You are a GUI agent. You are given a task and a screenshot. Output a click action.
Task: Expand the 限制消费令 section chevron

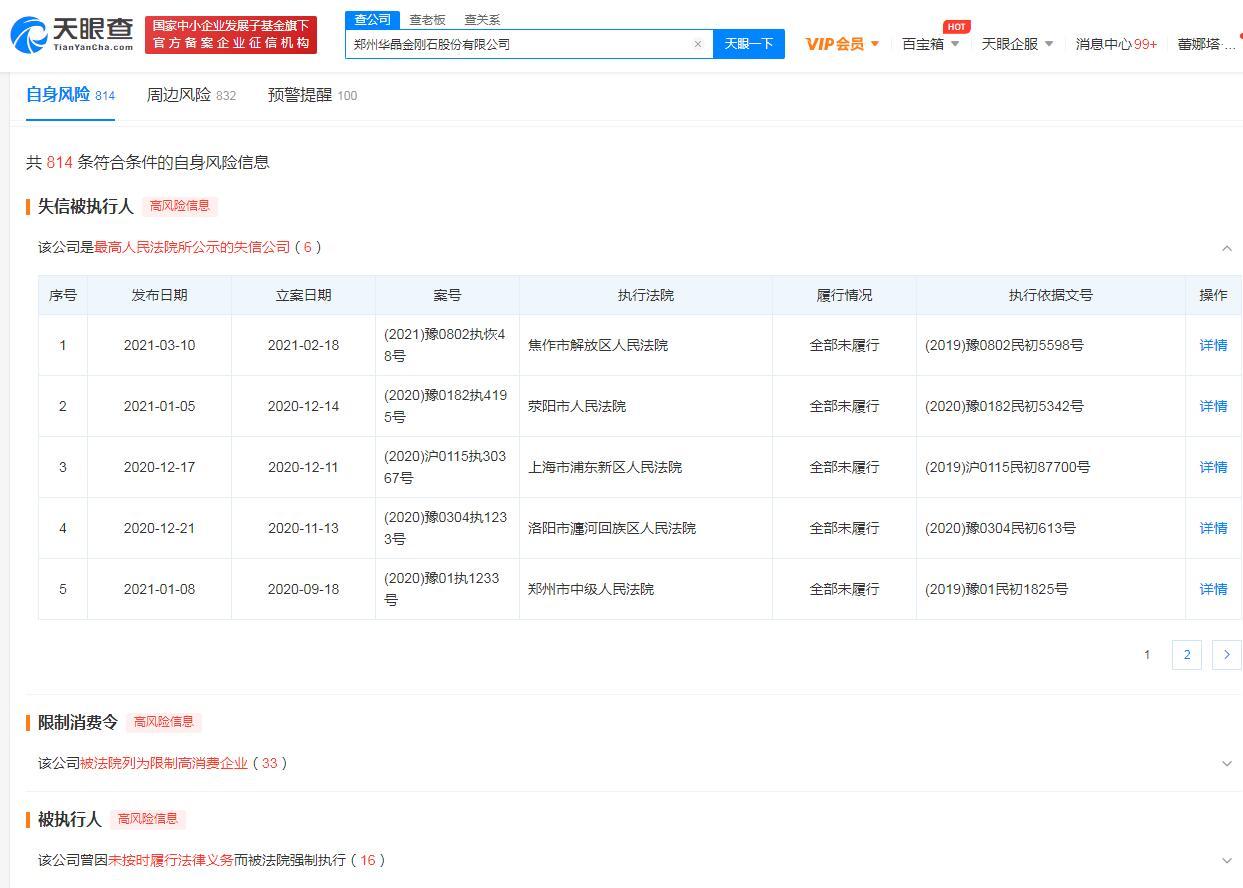[x=1227, y=764]
